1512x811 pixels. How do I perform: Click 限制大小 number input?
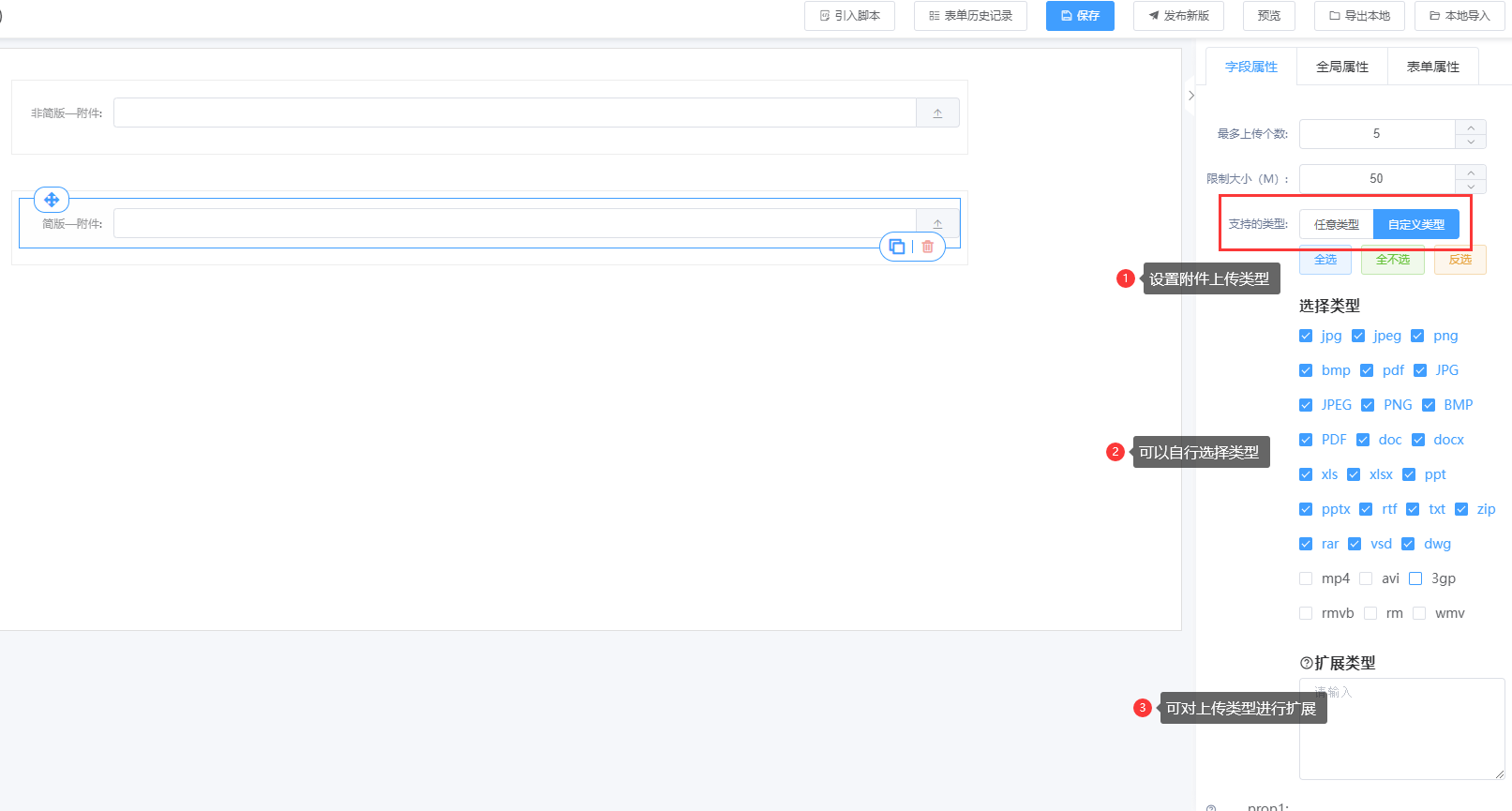coord(1377,179)
